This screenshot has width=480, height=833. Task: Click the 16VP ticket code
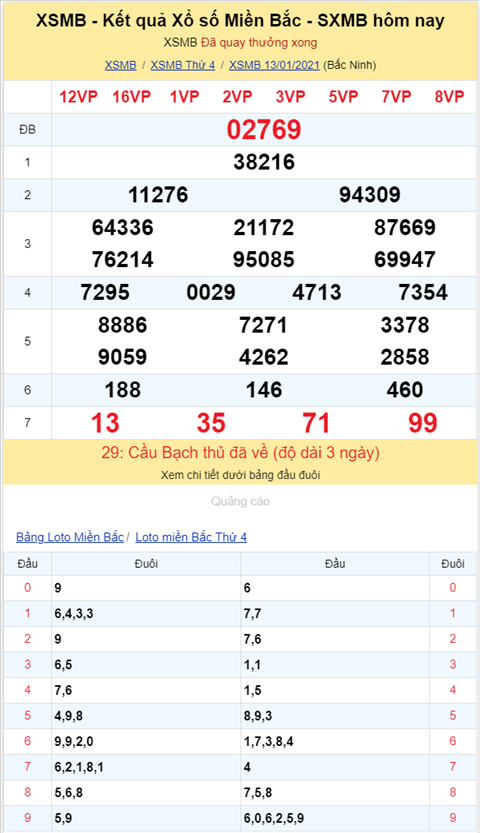tap(132, 97)
